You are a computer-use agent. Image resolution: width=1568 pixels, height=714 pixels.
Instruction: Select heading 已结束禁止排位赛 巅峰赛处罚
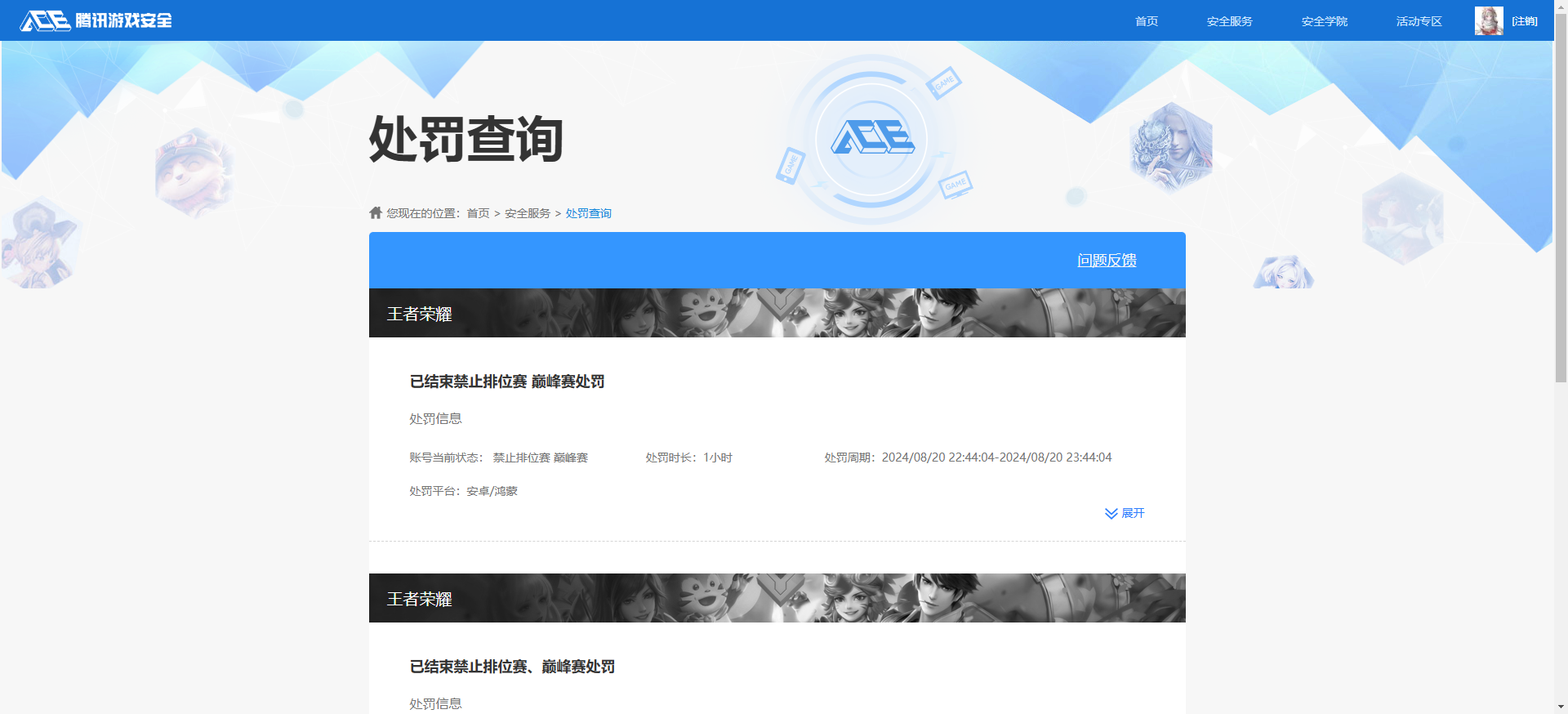(x=507, y=382)
